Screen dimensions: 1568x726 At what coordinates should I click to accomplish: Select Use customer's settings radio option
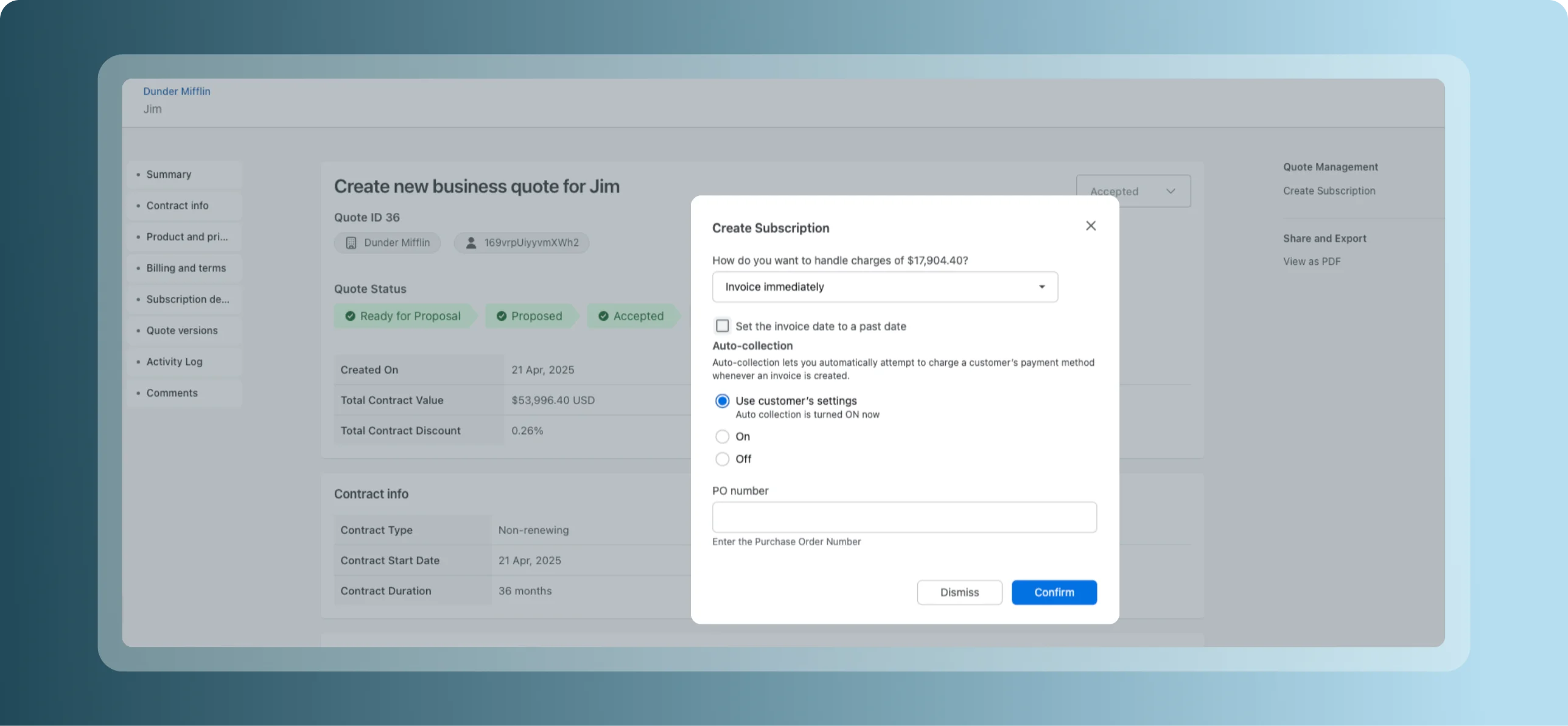722,401
